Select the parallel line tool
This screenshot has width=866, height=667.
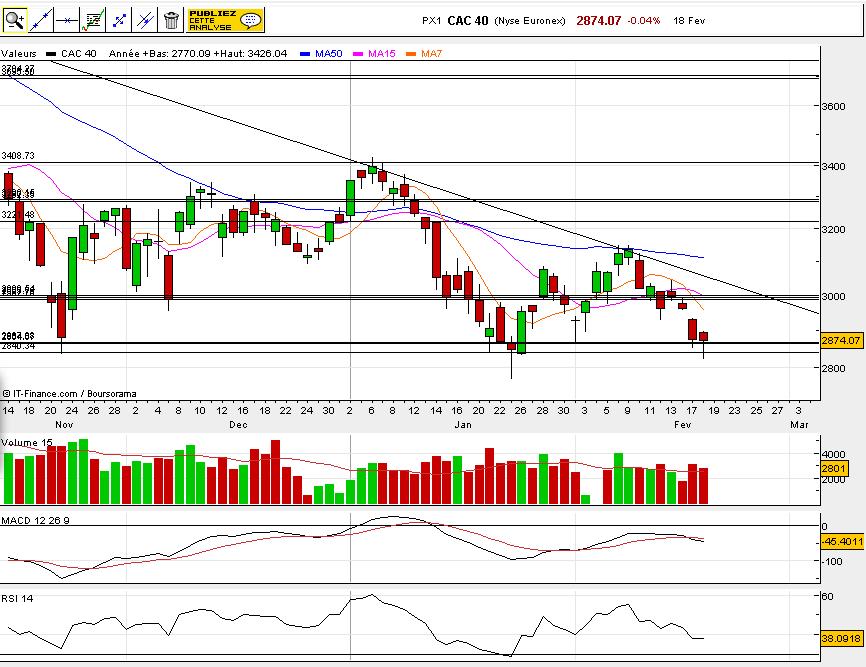tap(145, 20)
